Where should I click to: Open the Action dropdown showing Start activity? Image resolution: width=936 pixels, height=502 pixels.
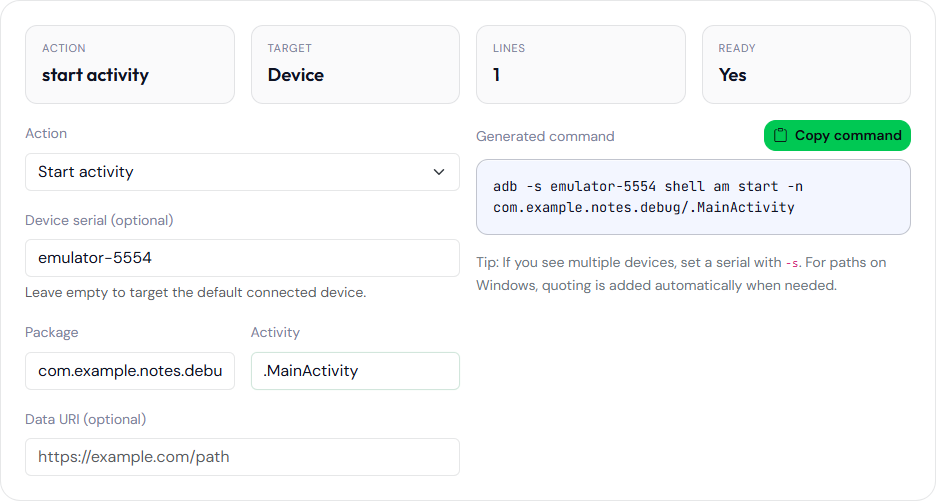coord(242,172)
